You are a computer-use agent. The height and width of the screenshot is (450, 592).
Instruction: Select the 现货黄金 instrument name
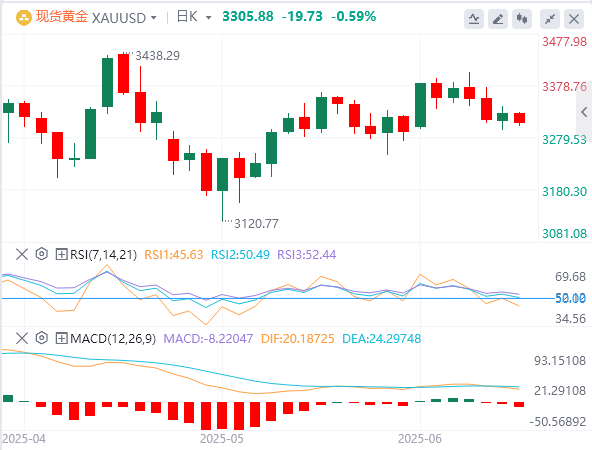point(62,17)
